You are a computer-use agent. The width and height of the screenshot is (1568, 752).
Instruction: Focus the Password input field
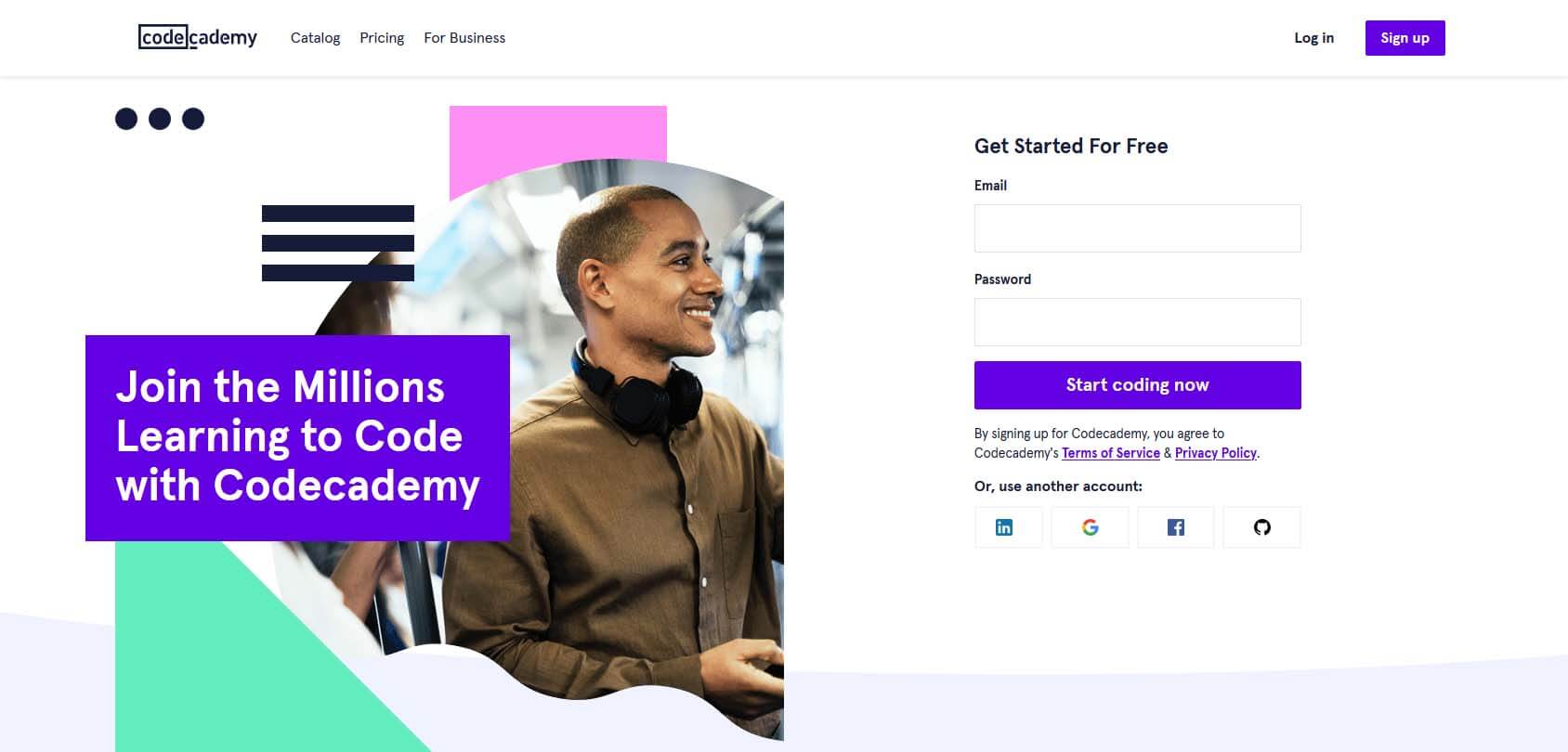[1137, 321]
